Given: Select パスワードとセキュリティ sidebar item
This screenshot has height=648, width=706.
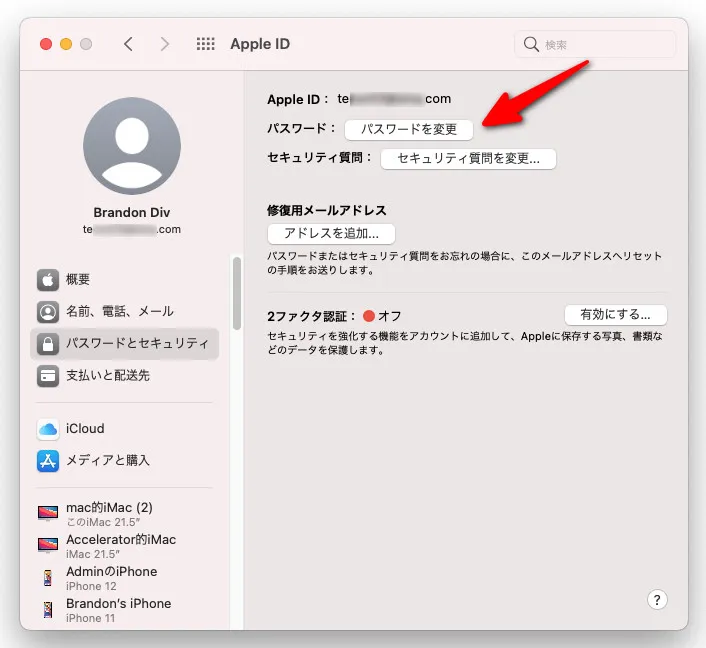Looking at the screenshot, I should pyautogui.click(x=124, y=344).
